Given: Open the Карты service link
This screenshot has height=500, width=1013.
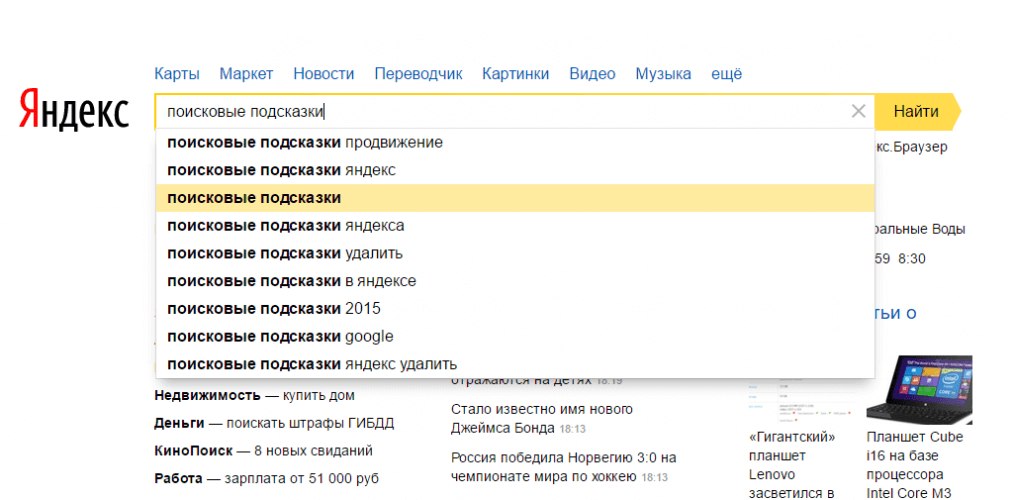Looking at the screenshot, I should [177, 74].
